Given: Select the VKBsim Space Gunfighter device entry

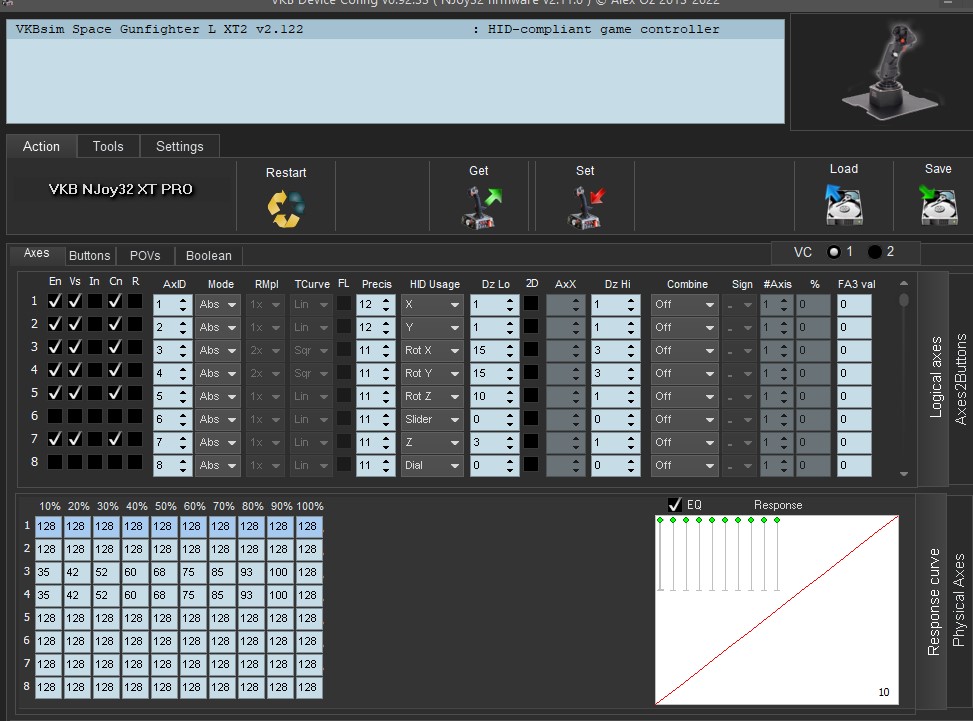Looking at the screenshot, I should (395, 29).
